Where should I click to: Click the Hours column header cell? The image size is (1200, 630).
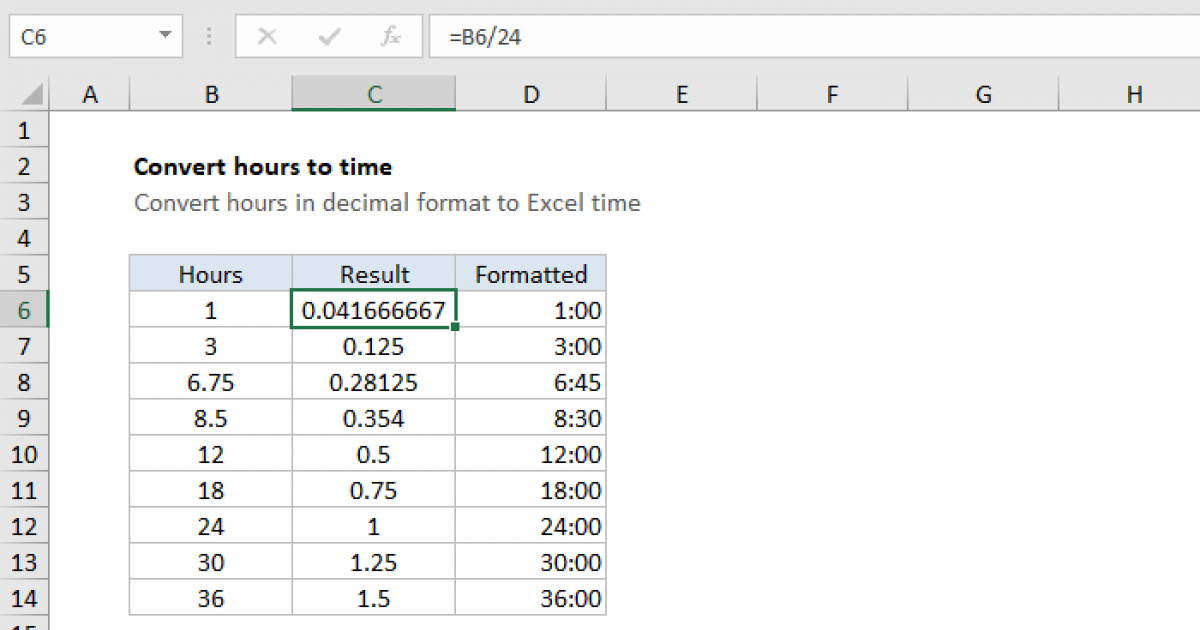tap(210, 273)
